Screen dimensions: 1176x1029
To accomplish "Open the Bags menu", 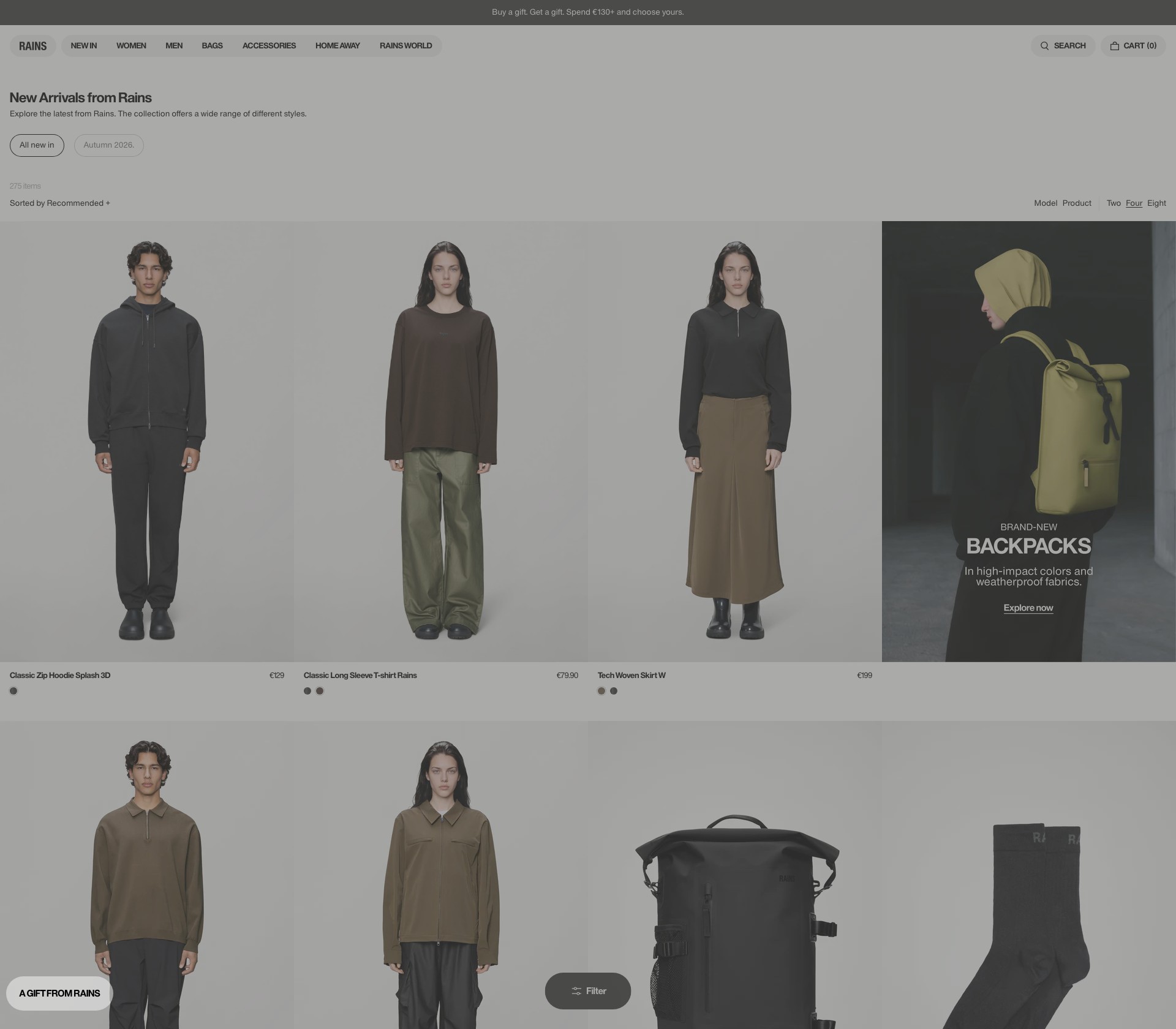I will pos(212,46).
